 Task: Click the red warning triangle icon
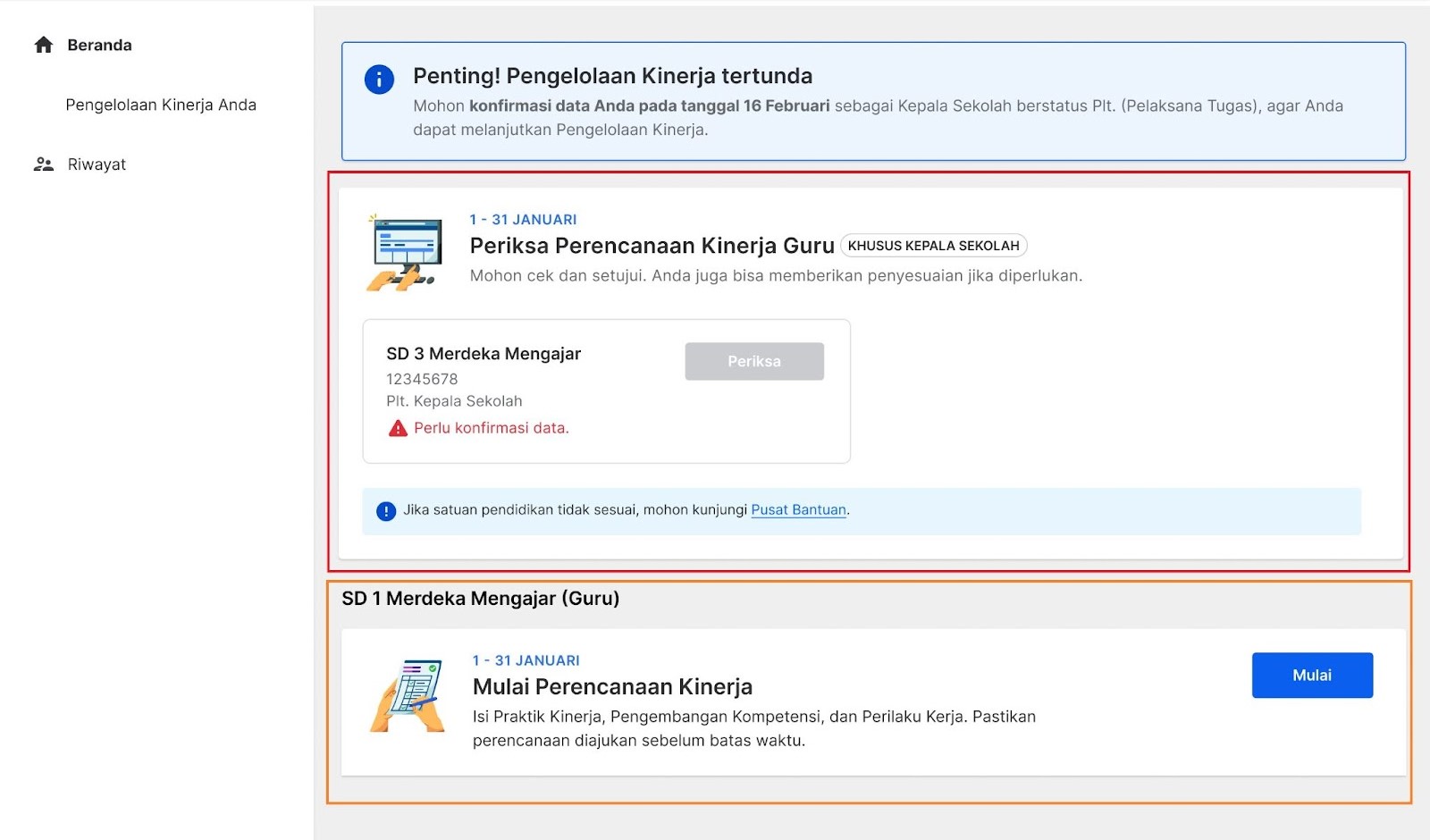[398, 429]
